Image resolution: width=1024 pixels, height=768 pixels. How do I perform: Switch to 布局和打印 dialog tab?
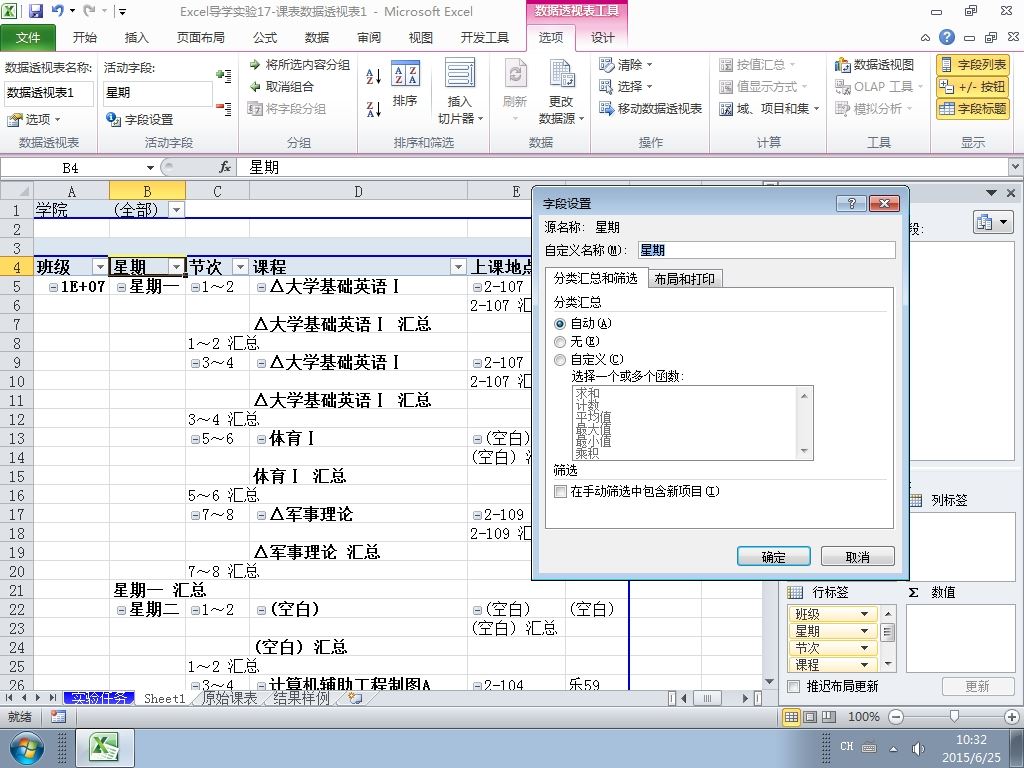[x=684, y=279]
